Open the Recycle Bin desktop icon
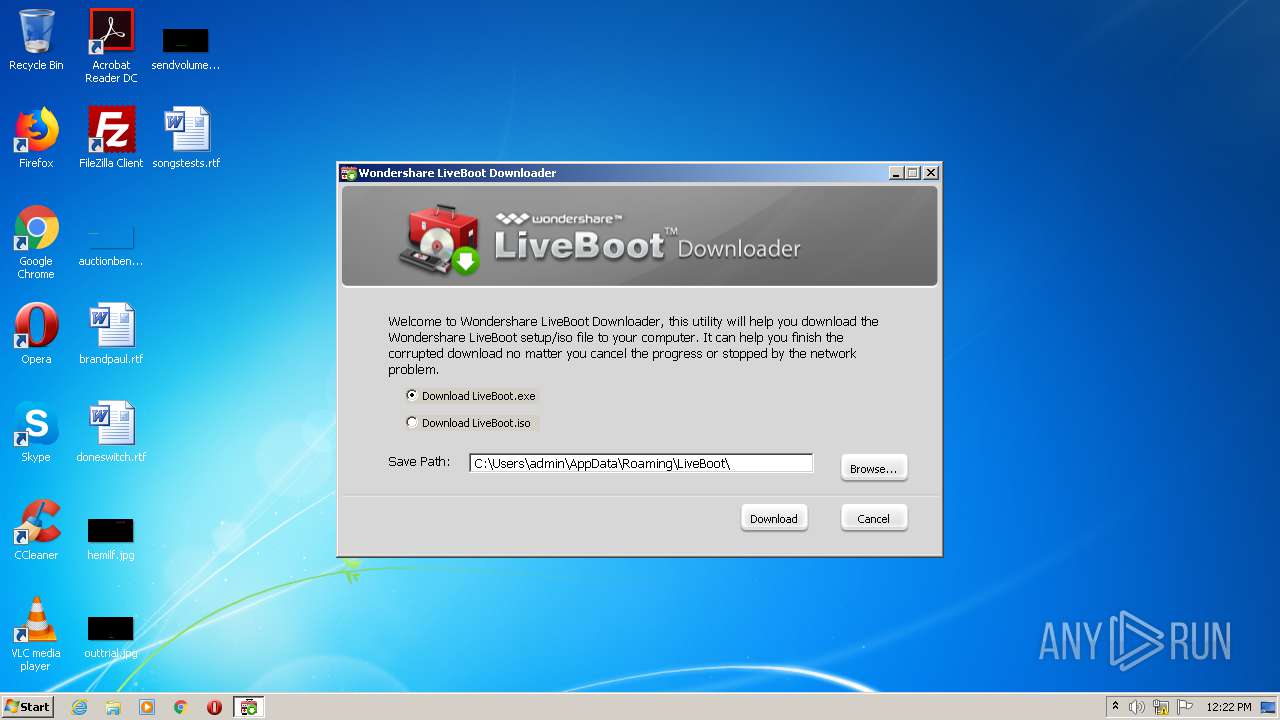Image resolution: width=1280 pixels, height=720 pixels. point(36,40)
